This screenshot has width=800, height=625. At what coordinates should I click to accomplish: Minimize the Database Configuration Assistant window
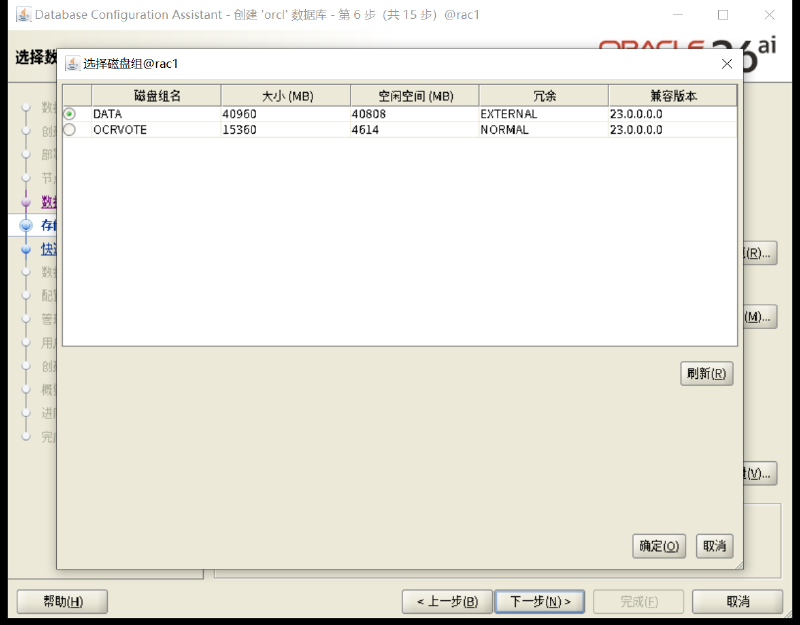point(678,15)
